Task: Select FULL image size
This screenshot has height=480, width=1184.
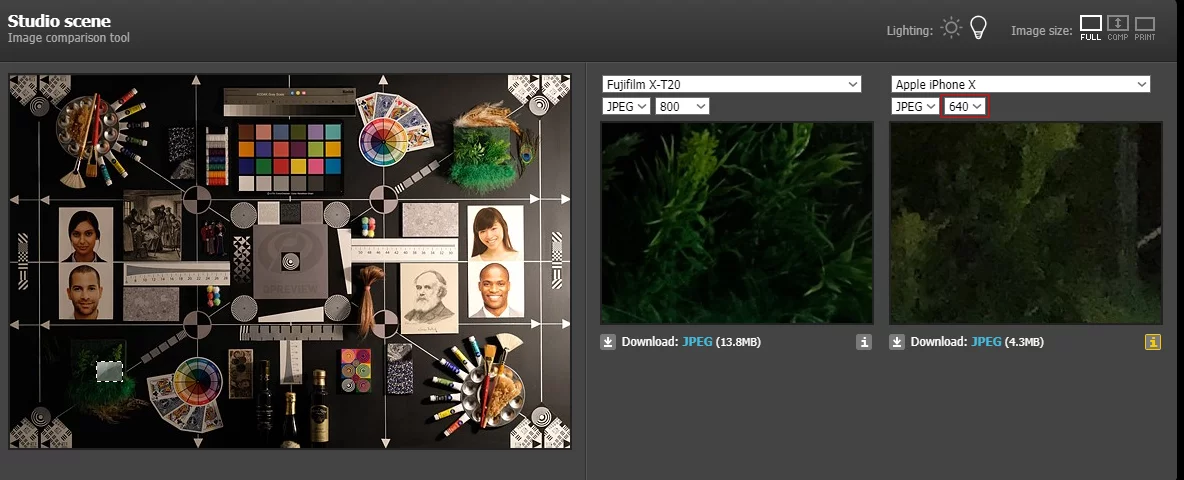Action: [x=1090, y=28]
